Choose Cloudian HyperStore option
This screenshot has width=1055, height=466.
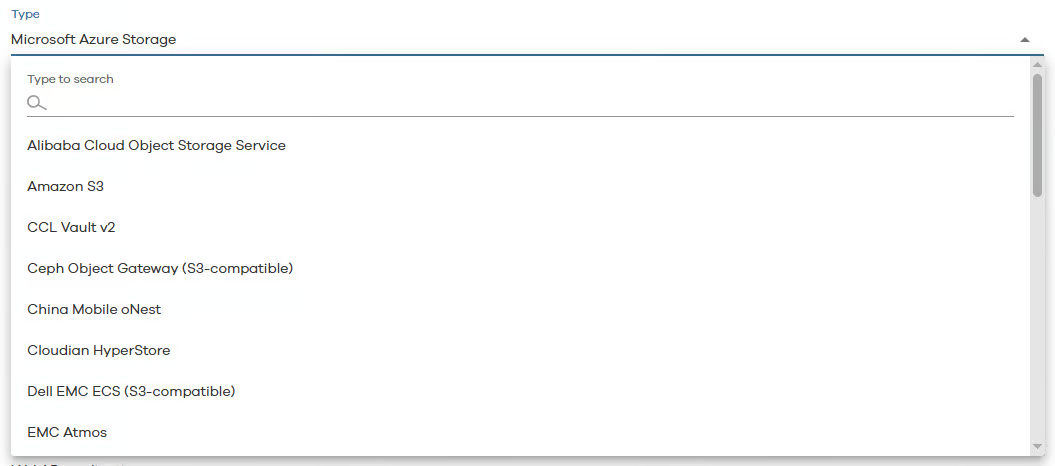(x=99, y=351)
